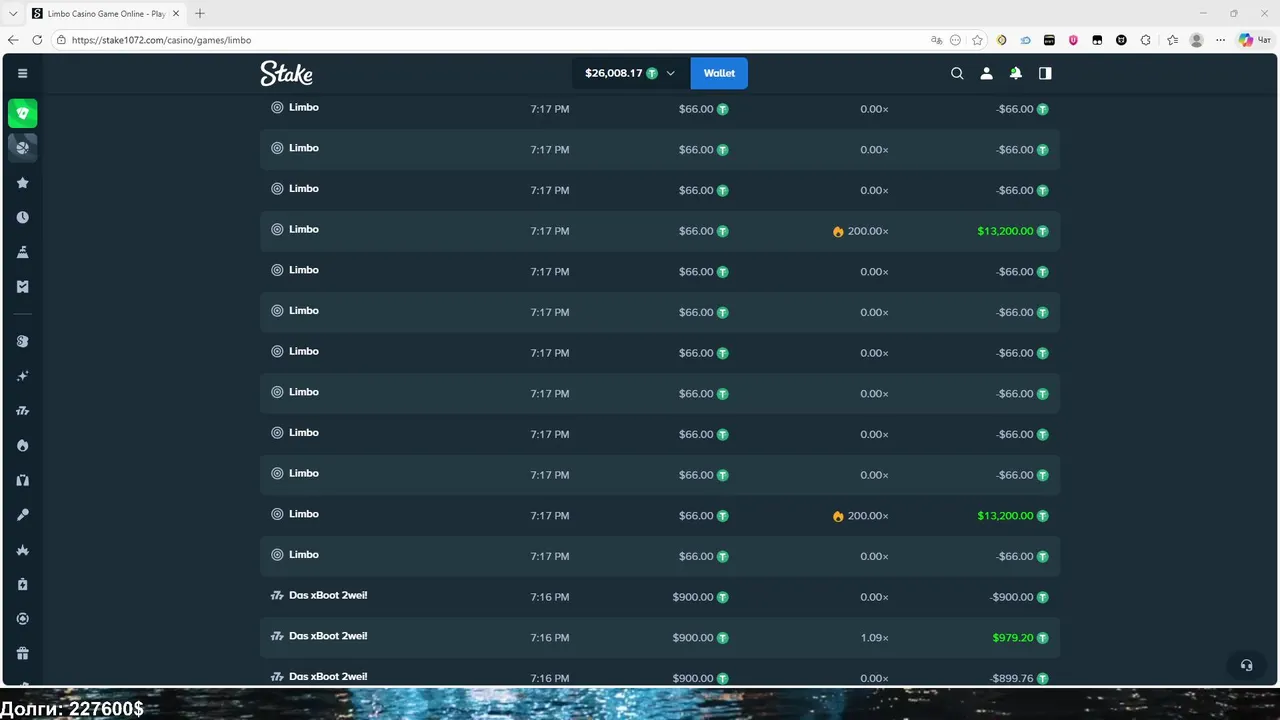Open browser favorites list icon
1280x720 pixels.
pyautogui.click(x=1172, y=40)
